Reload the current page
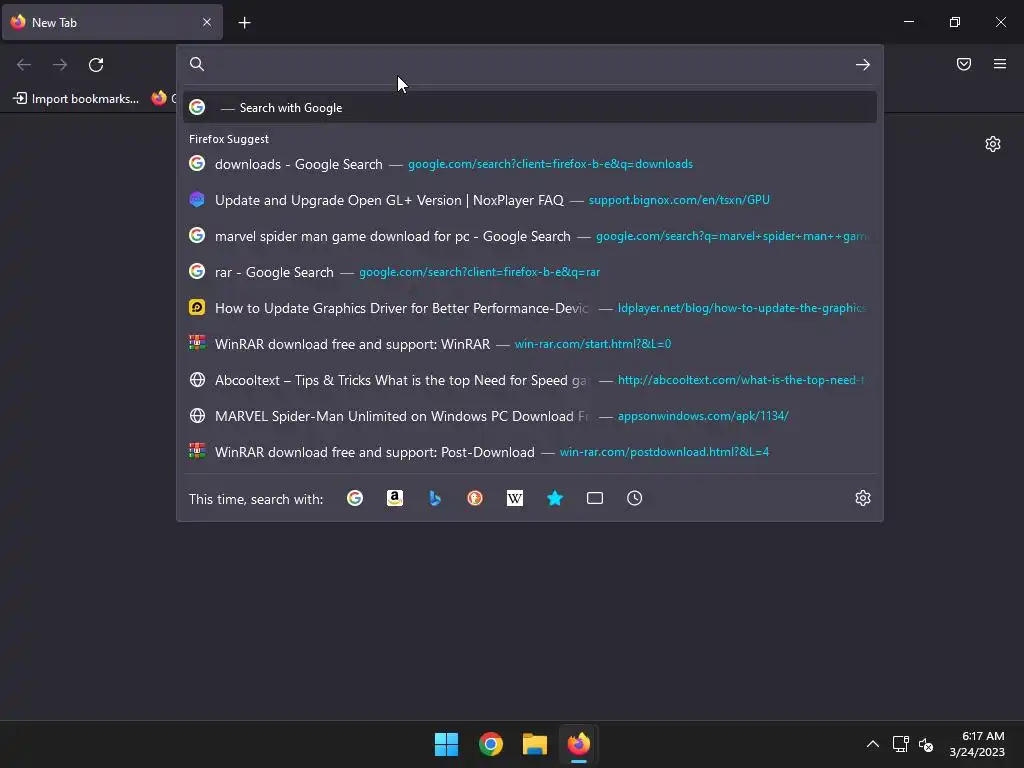 tap(96, 65)
